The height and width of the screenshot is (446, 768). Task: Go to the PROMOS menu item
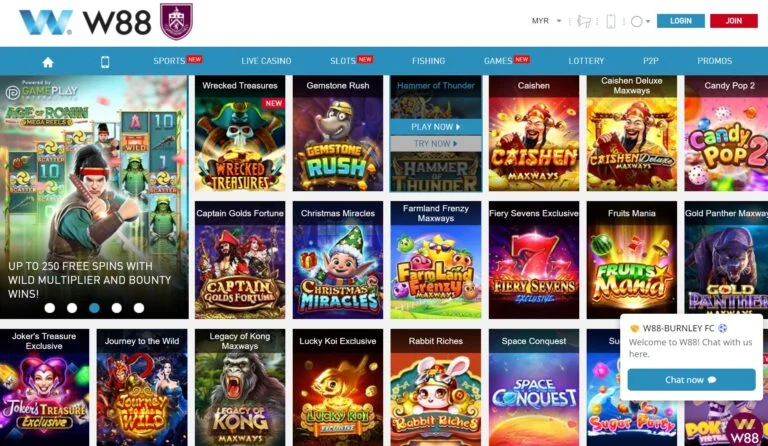714,61
